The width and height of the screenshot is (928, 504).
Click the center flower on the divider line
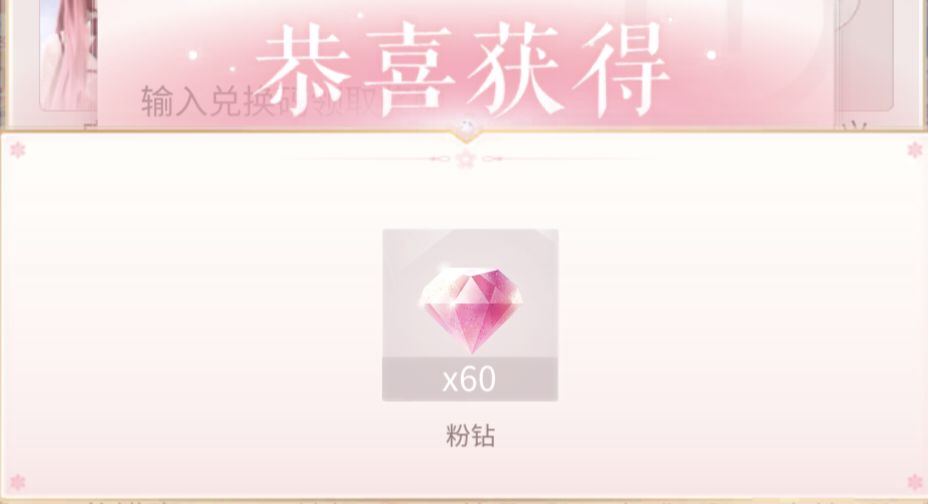(466, 159)
